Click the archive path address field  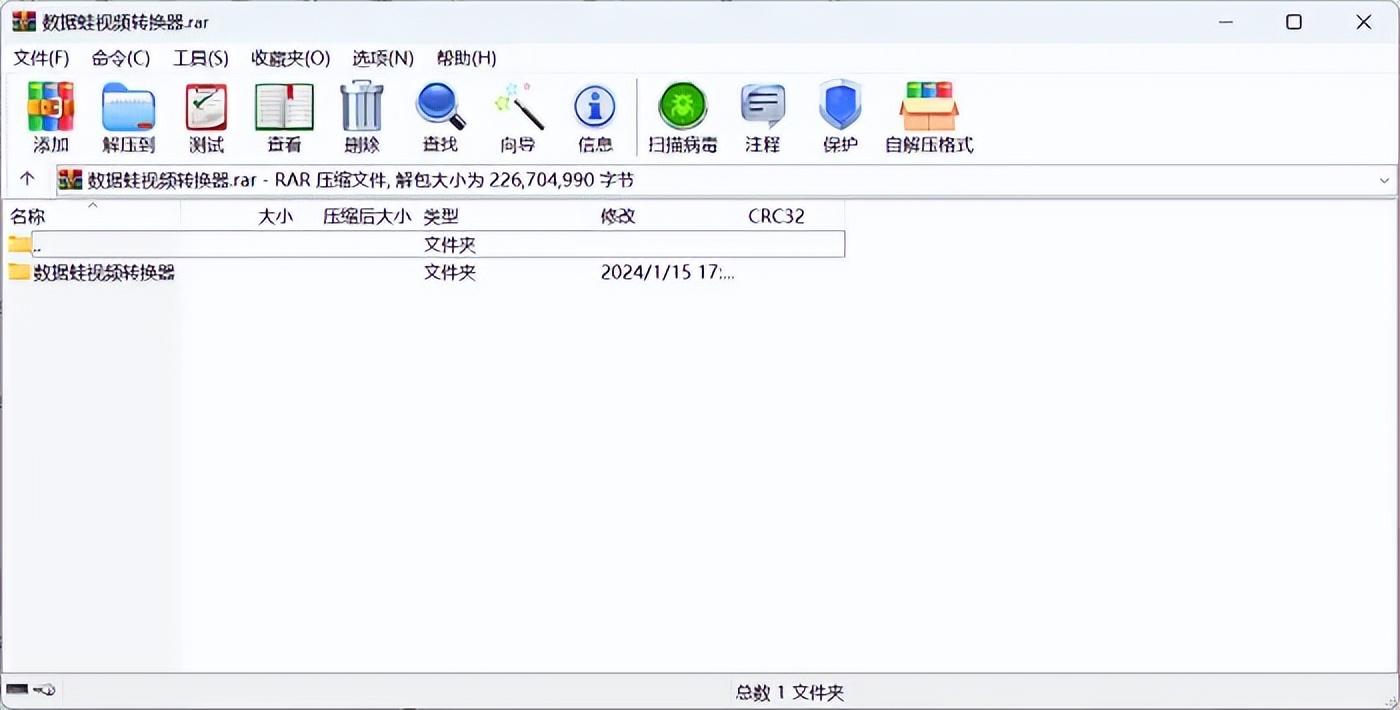(727, 180)
